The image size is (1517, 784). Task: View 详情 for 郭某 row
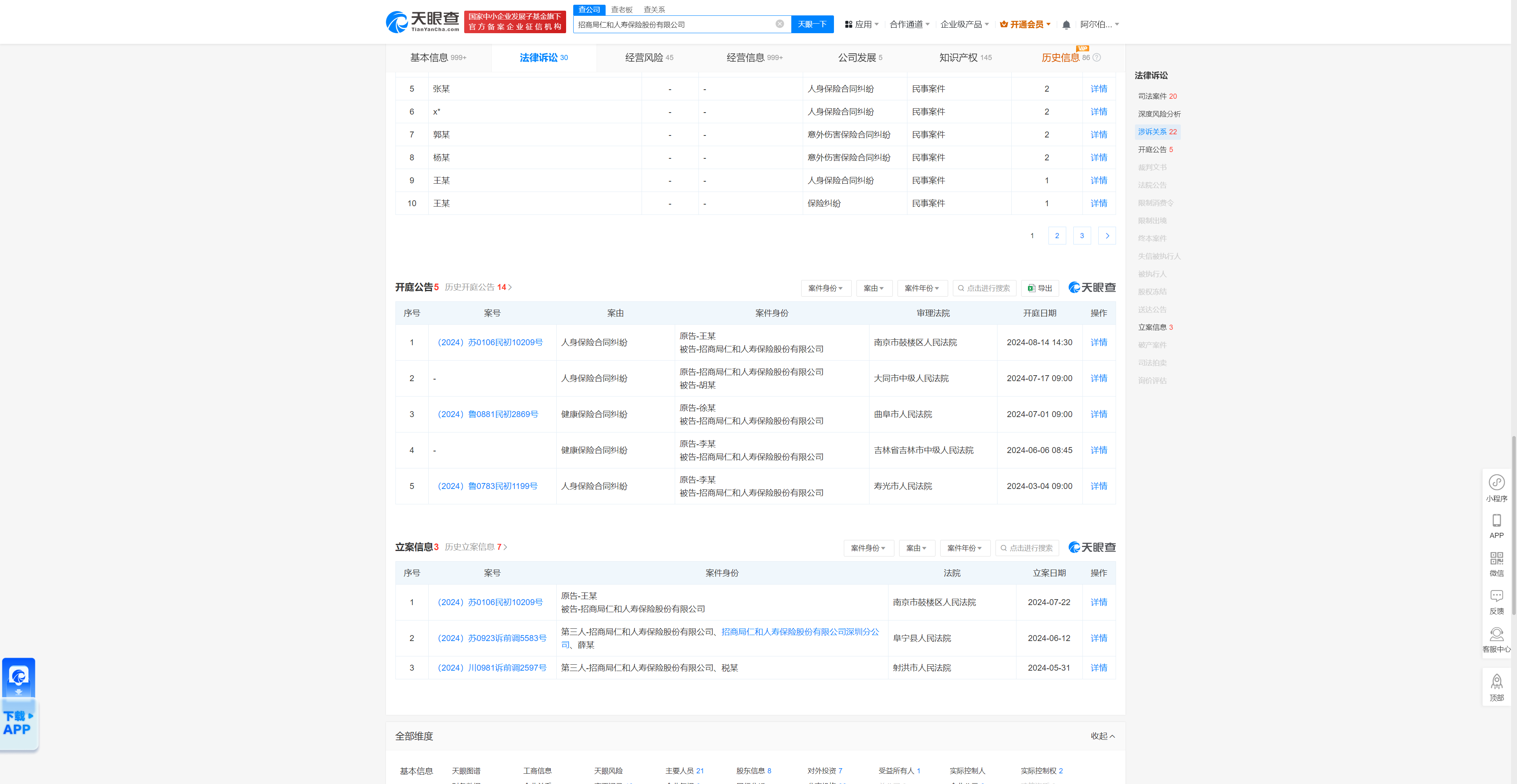tap(1098, 135)
